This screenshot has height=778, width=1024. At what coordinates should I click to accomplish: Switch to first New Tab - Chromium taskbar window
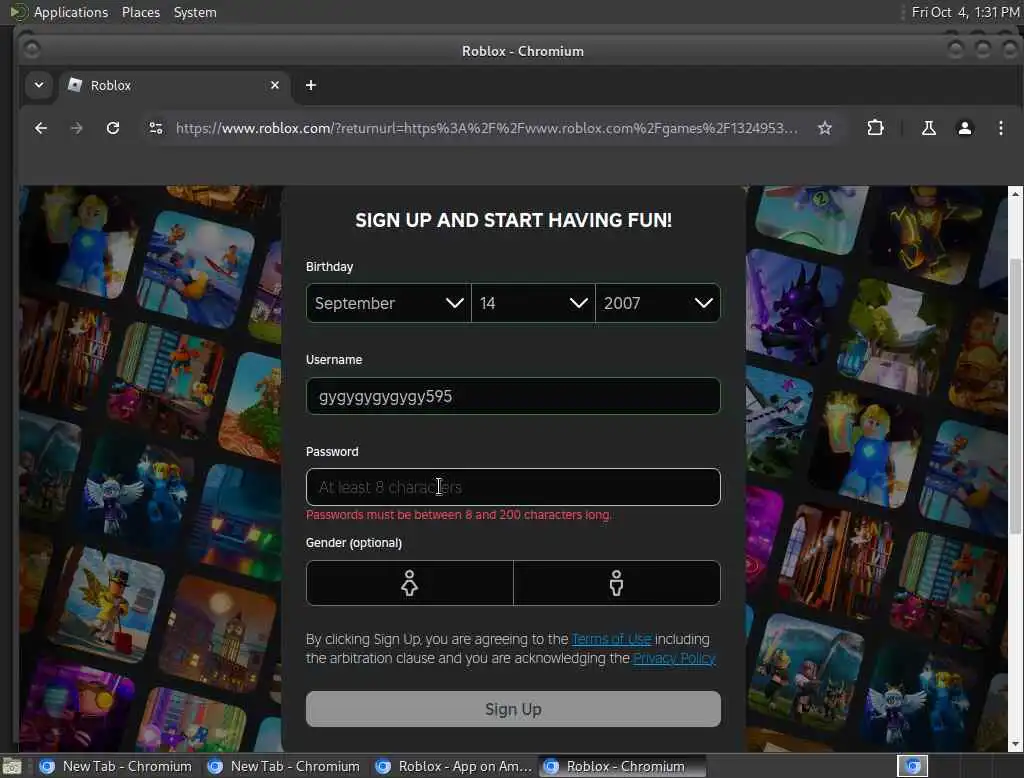[x=116, y=766]
